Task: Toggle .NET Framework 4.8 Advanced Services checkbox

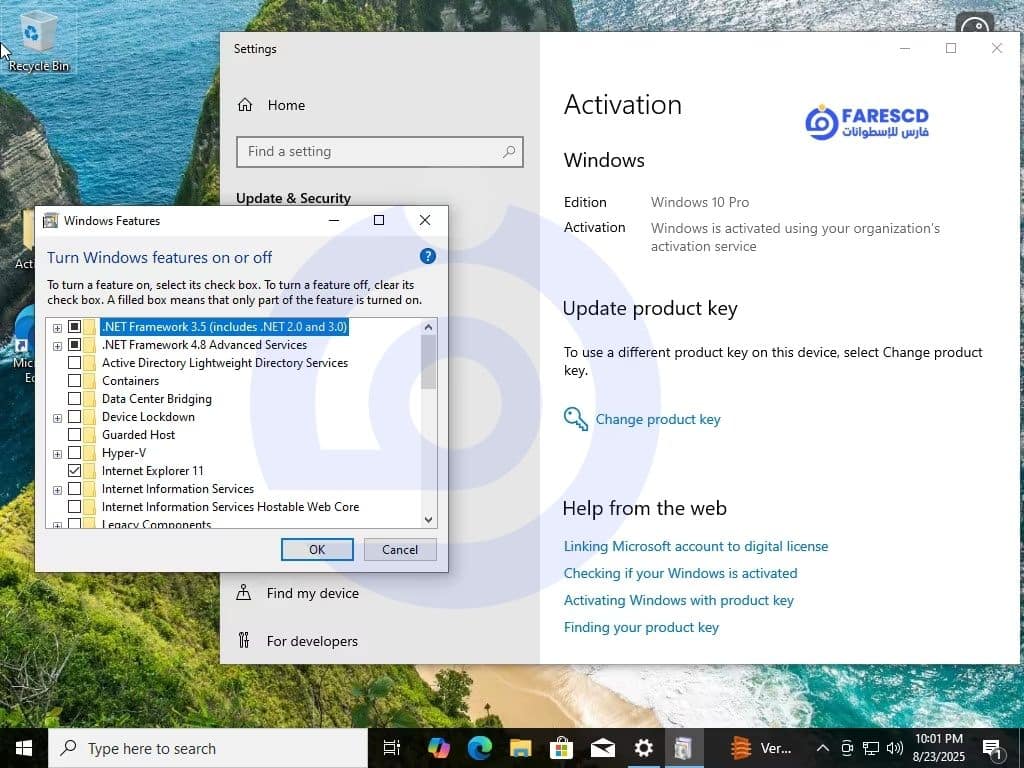Action: 74,344
